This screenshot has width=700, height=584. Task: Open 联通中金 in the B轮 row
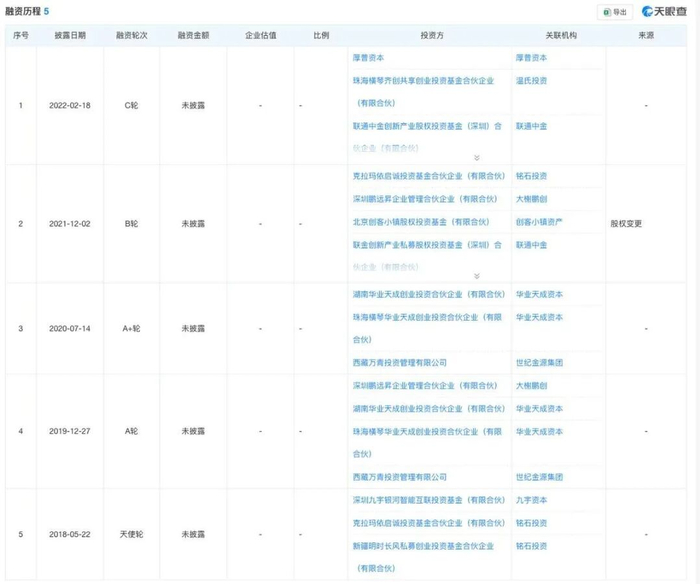pyautogui.click(x=531, y=245)
